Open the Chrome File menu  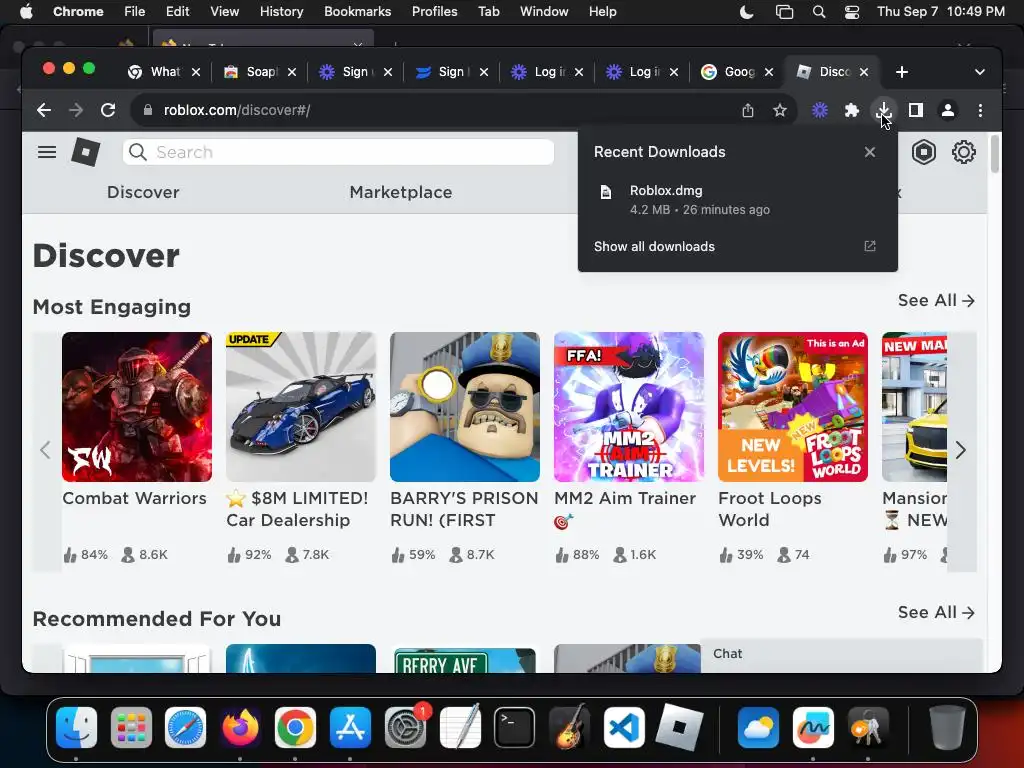[135, 12]
